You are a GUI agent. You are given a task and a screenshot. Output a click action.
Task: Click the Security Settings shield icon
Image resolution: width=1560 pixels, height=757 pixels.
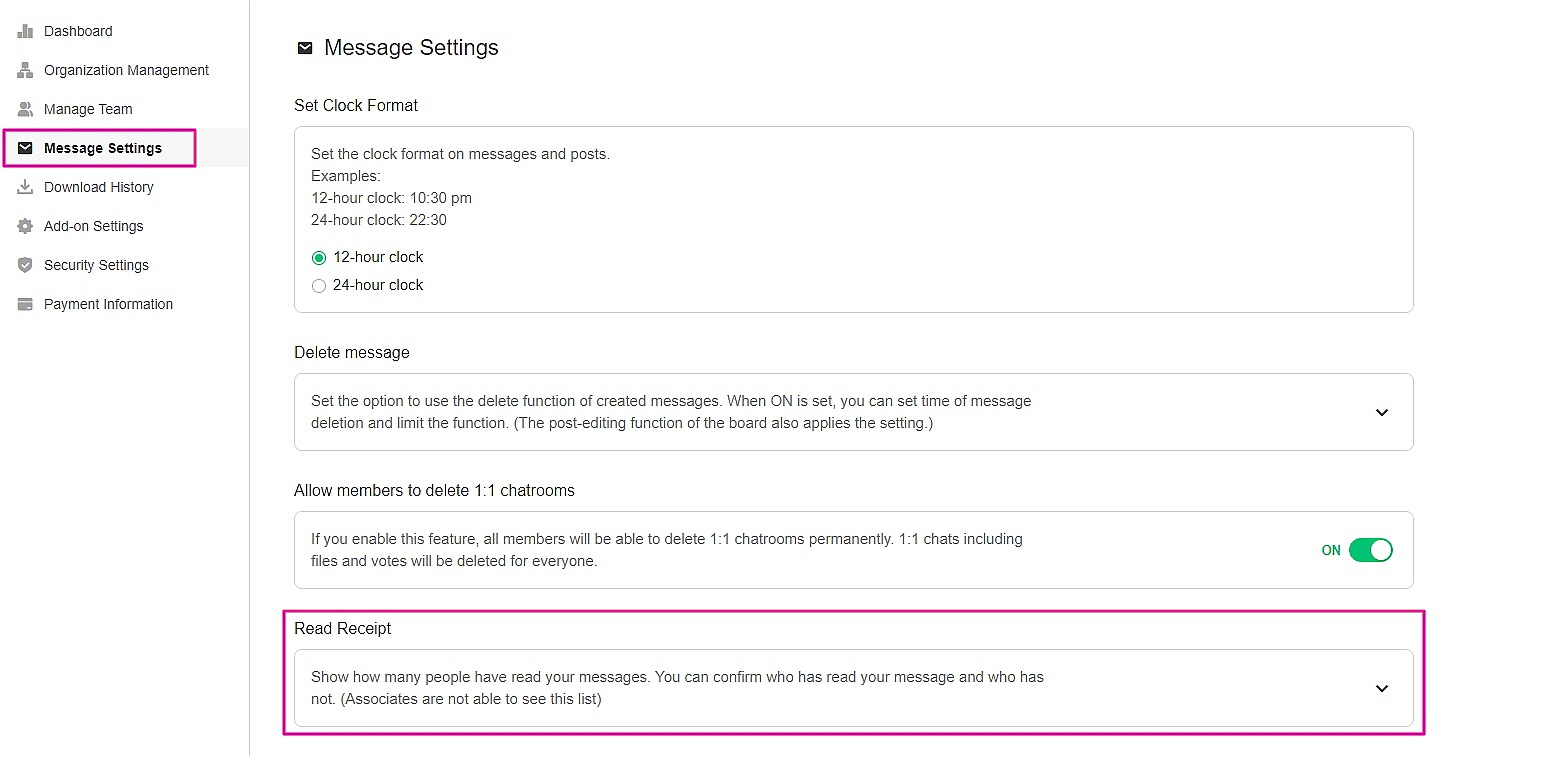coord(25,265)
